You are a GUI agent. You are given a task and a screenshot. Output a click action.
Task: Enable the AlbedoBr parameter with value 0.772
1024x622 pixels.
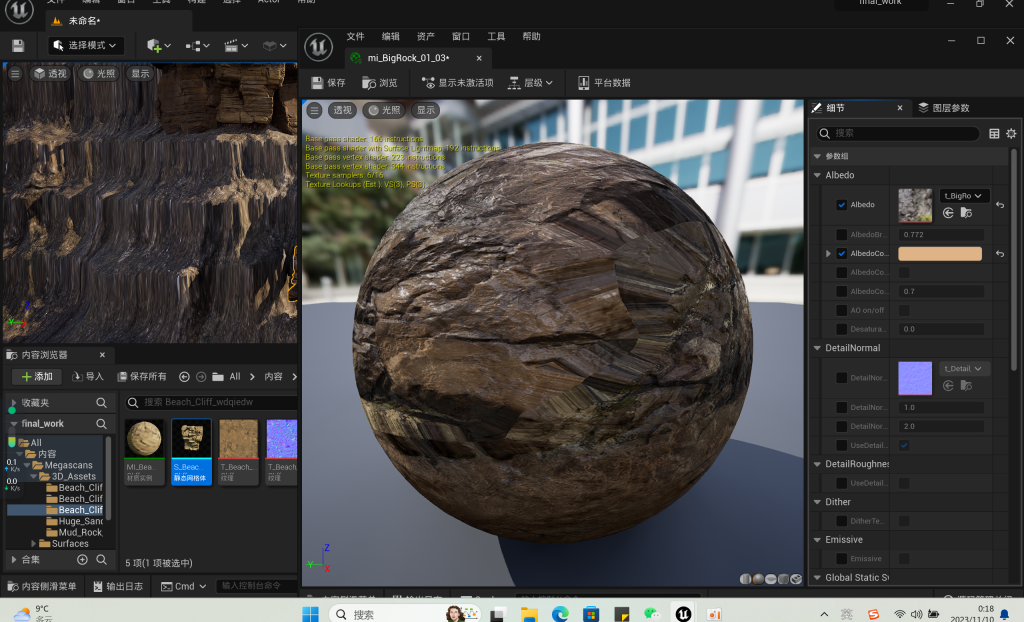[841, 235]
